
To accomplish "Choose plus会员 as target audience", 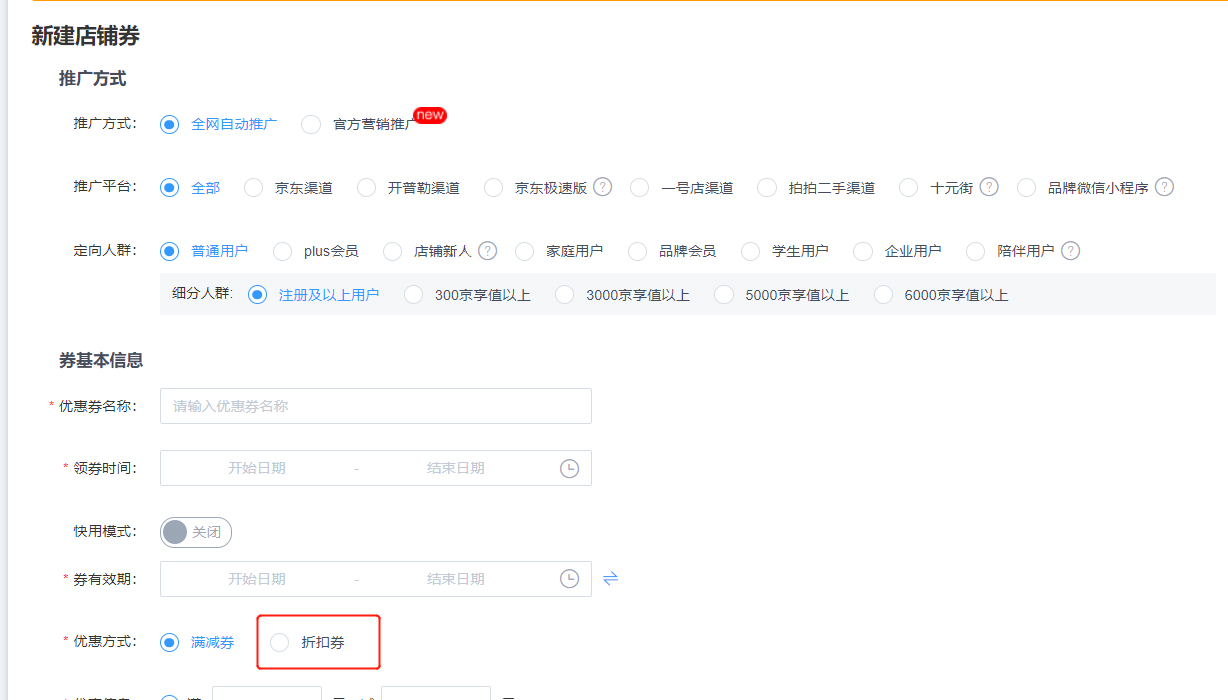I will pyautogui.click(x=282, y=251).
